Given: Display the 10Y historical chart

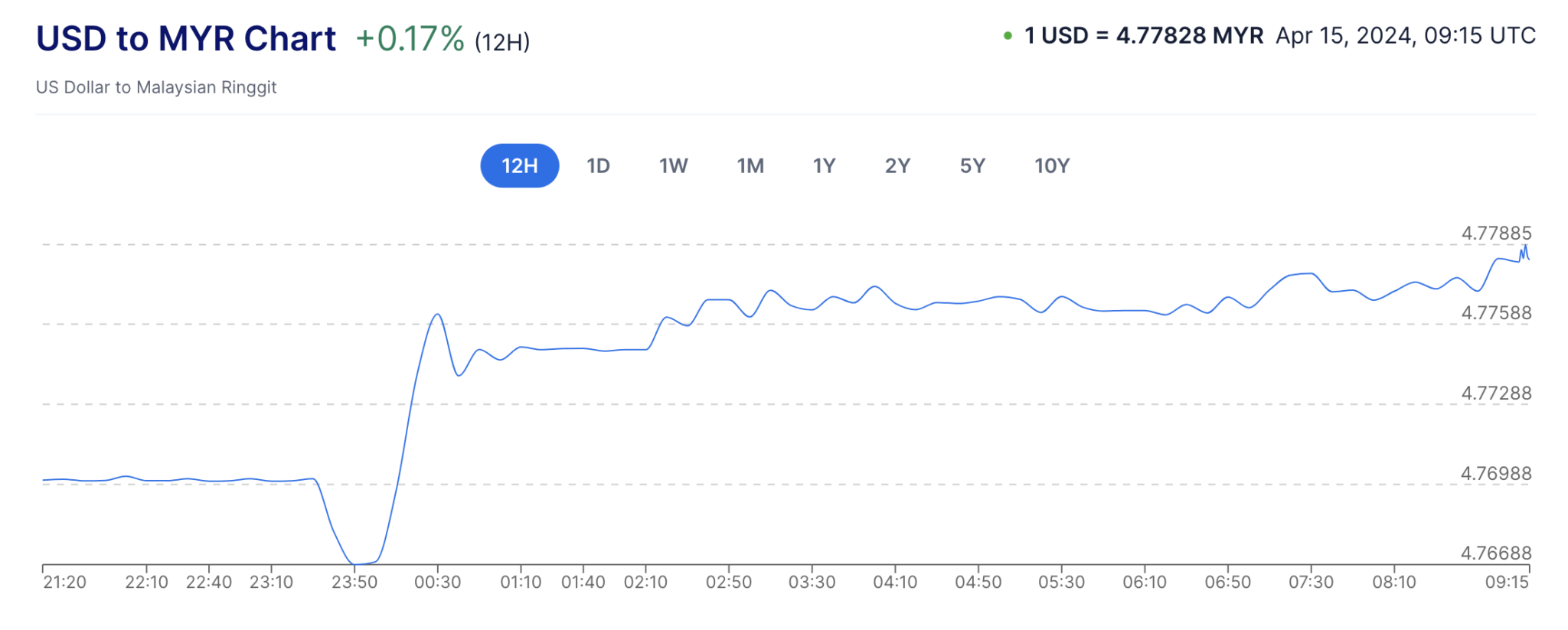Looking at the screenshot, I should pos(1051,165).
